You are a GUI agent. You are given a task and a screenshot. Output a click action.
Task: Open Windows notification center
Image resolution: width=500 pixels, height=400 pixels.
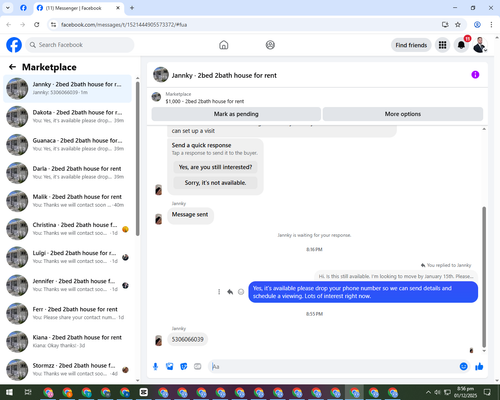(487, 392)
